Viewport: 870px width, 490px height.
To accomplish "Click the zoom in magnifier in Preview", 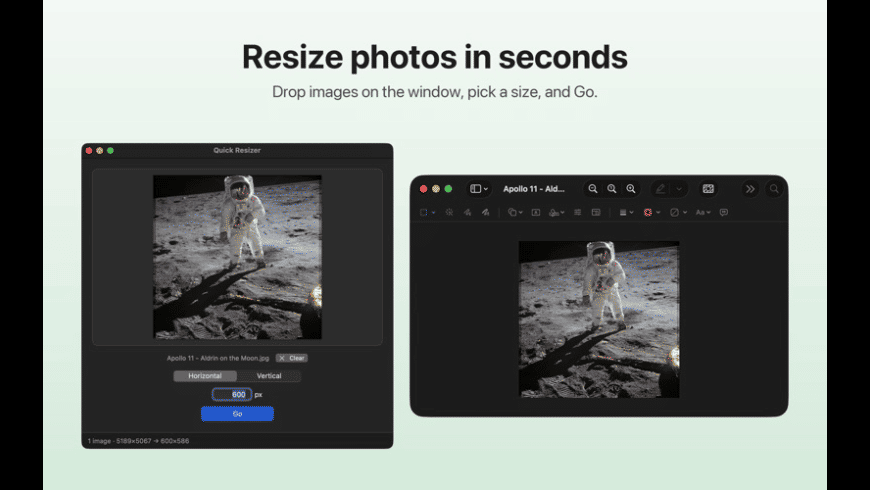I will (x=631, y=189).
